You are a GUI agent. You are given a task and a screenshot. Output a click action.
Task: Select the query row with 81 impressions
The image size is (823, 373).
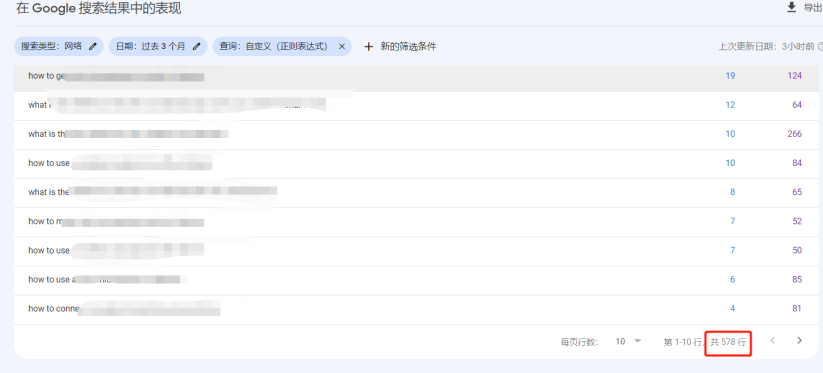416,309
